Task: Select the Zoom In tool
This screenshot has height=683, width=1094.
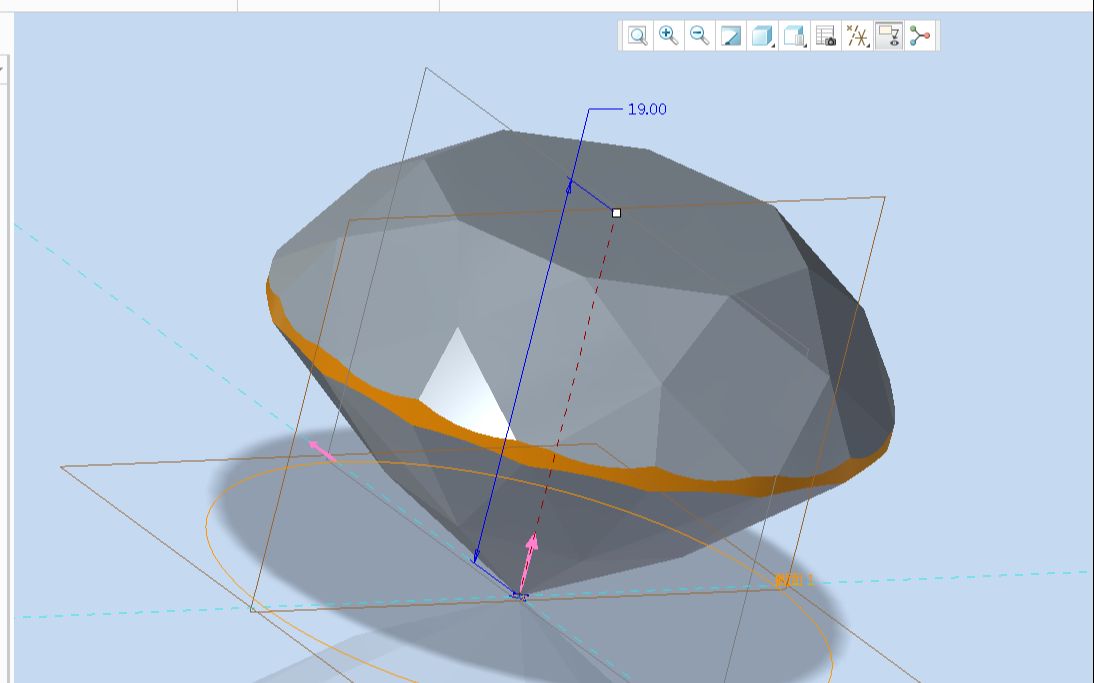Action: (x=667, y=34)
